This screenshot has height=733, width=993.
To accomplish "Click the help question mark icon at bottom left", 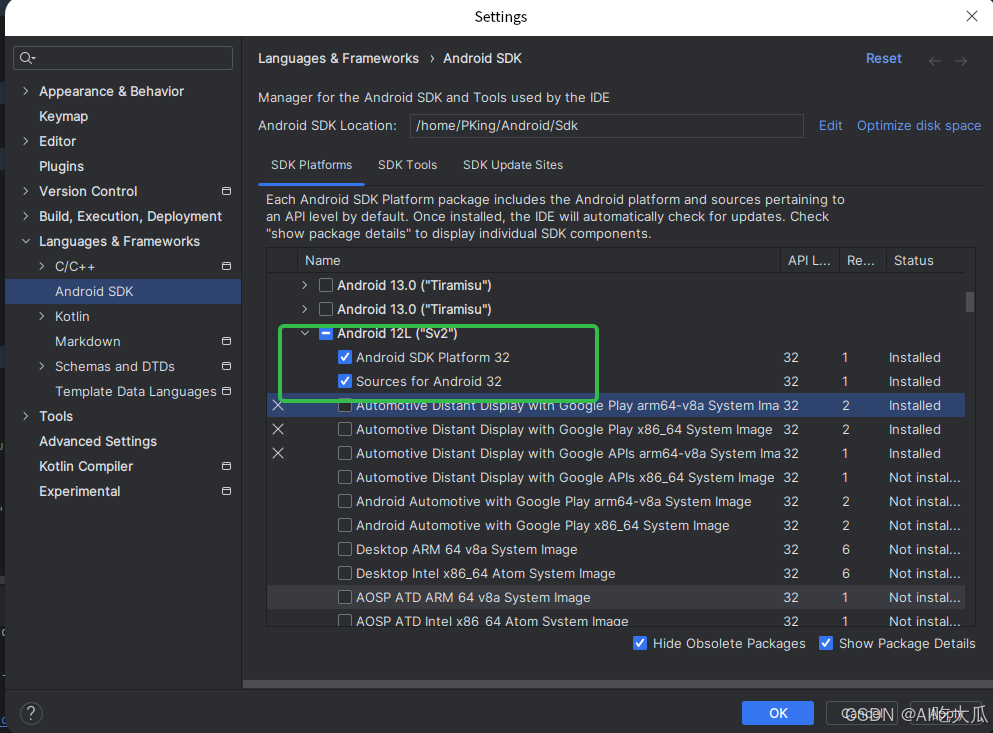I will 31,713.
